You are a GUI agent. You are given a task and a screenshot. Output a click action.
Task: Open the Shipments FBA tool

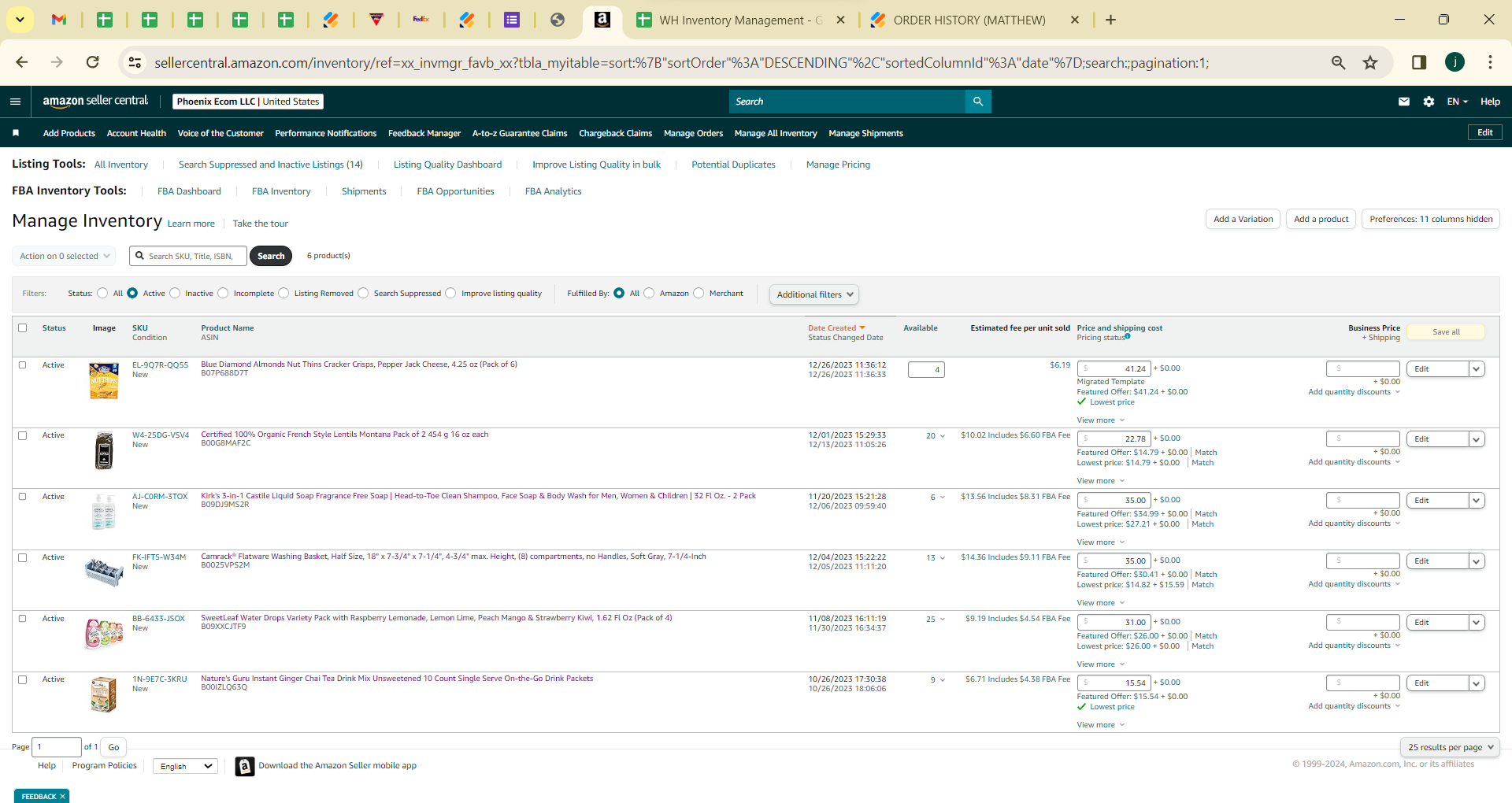(364, 191)
